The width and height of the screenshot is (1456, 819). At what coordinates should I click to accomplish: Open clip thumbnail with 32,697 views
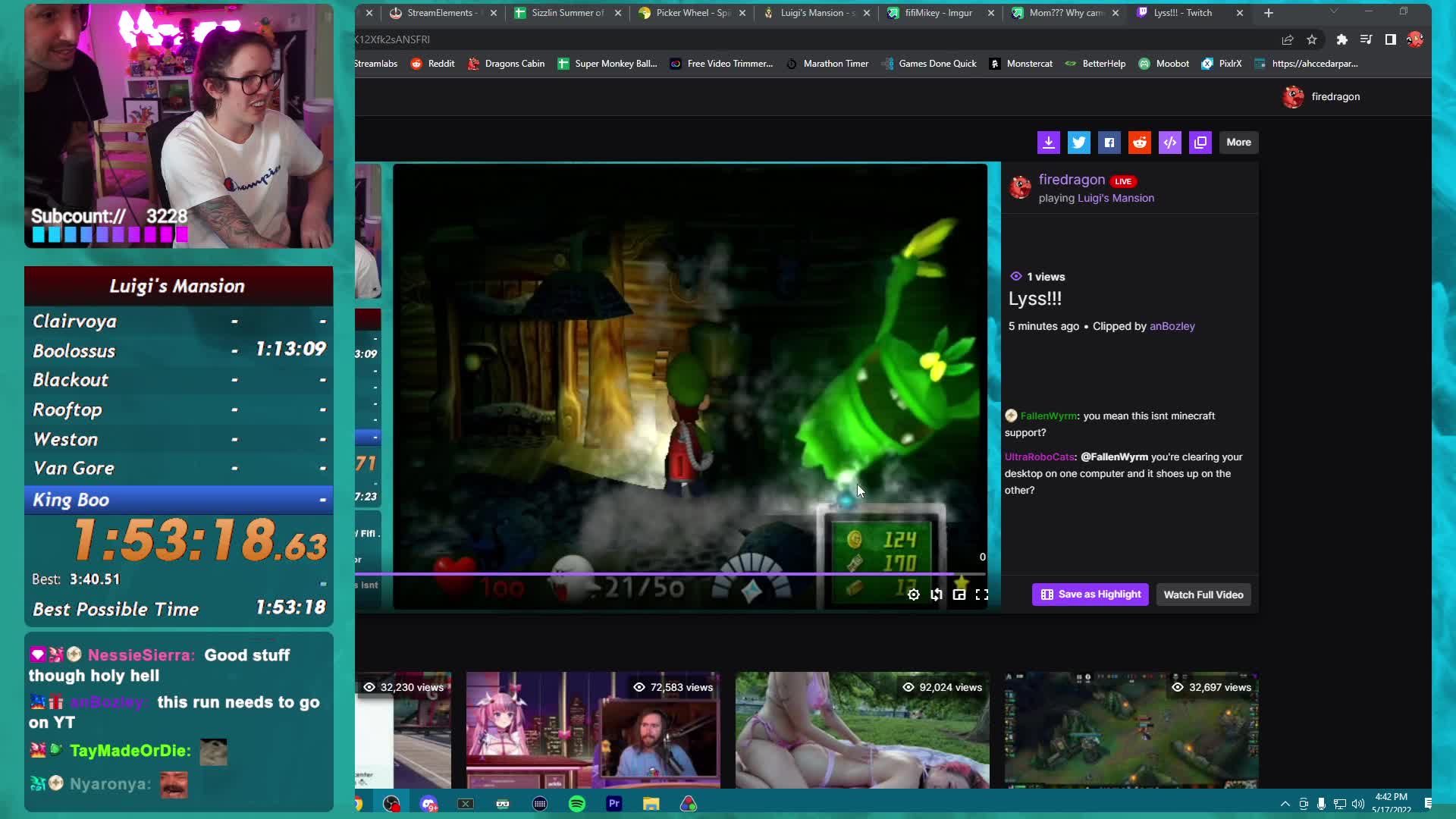(1131, 730)
